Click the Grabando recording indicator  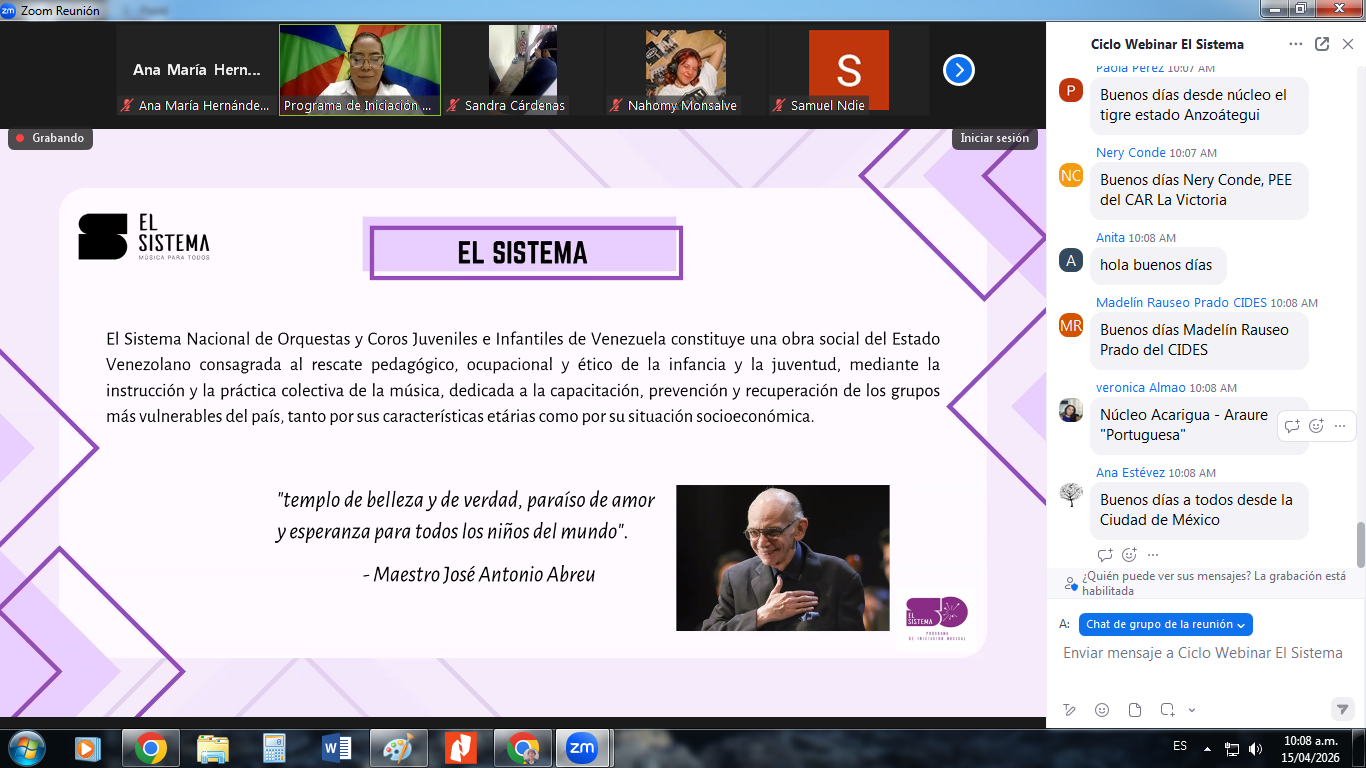pos(50,138)
